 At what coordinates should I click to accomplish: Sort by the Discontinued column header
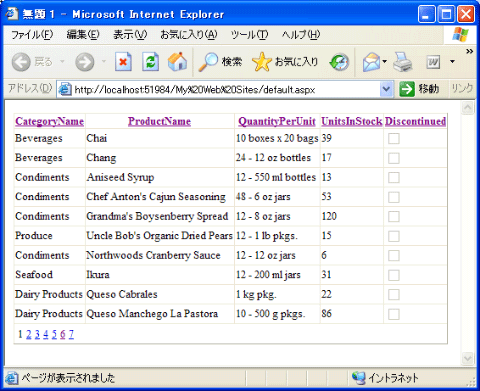(x=415, y=121)
